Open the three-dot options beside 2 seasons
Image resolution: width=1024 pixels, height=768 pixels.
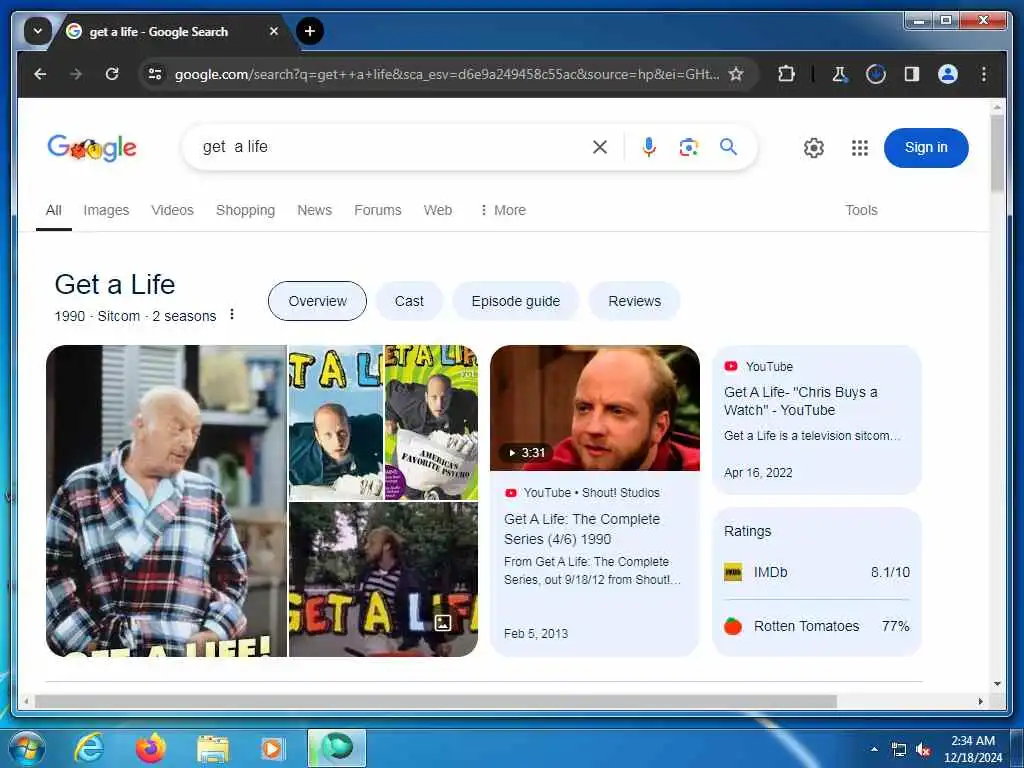[x=232, y=315]
